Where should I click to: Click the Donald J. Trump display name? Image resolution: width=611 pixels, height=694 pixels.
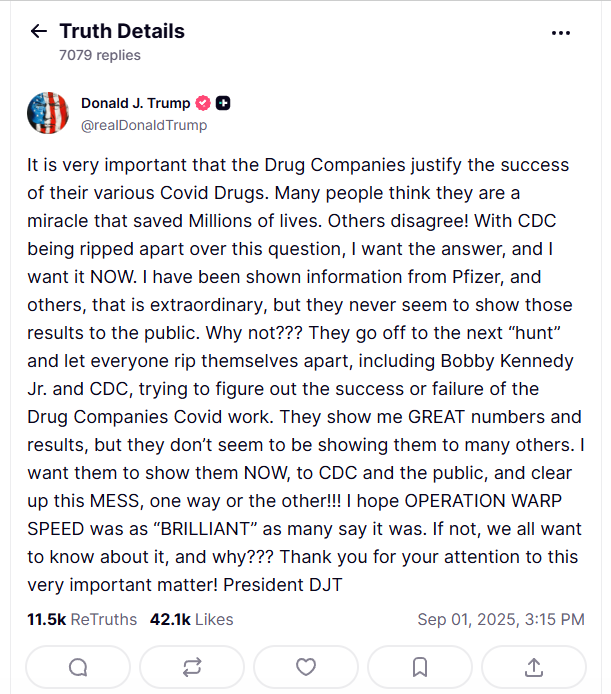(x=134, y=103)
